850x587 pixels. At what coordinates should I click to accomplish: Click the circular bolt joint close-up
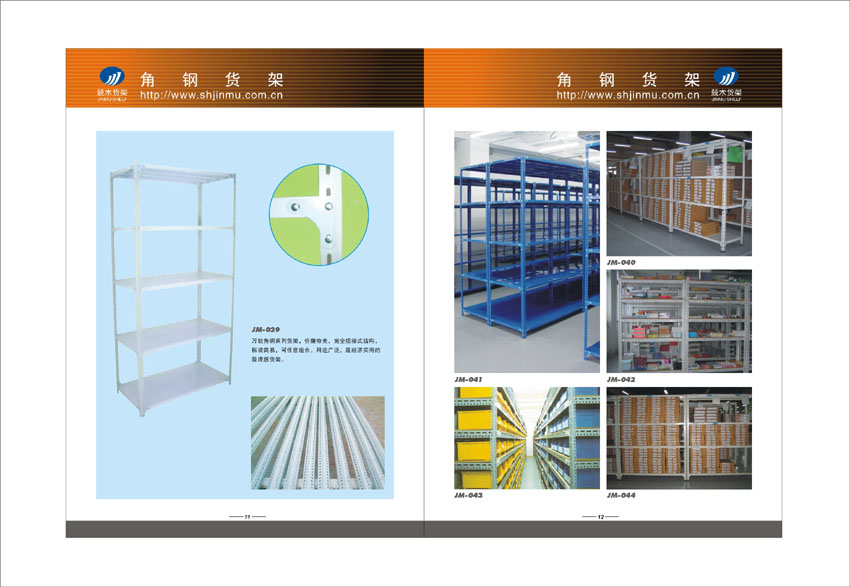coord(313,214)
